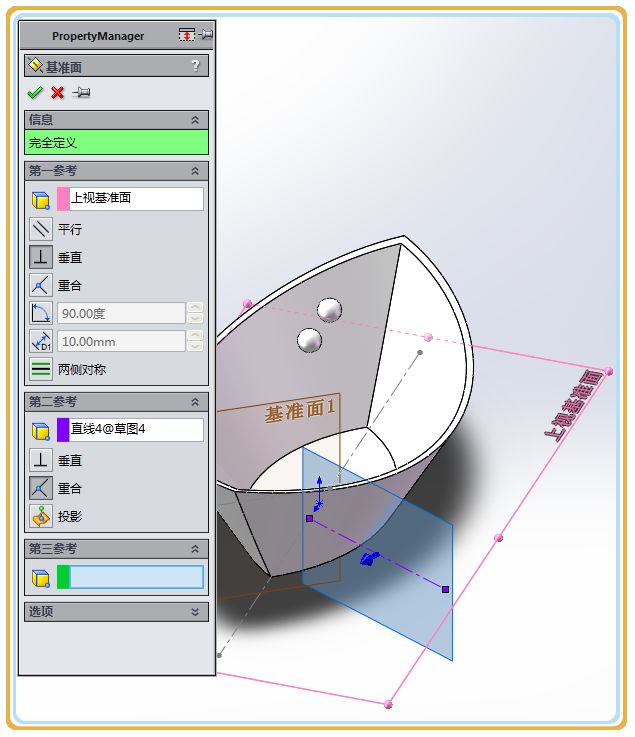The image size is (635, 737).
Task: Click the PropertyManager header split panel icon
Action: point(187,35)
